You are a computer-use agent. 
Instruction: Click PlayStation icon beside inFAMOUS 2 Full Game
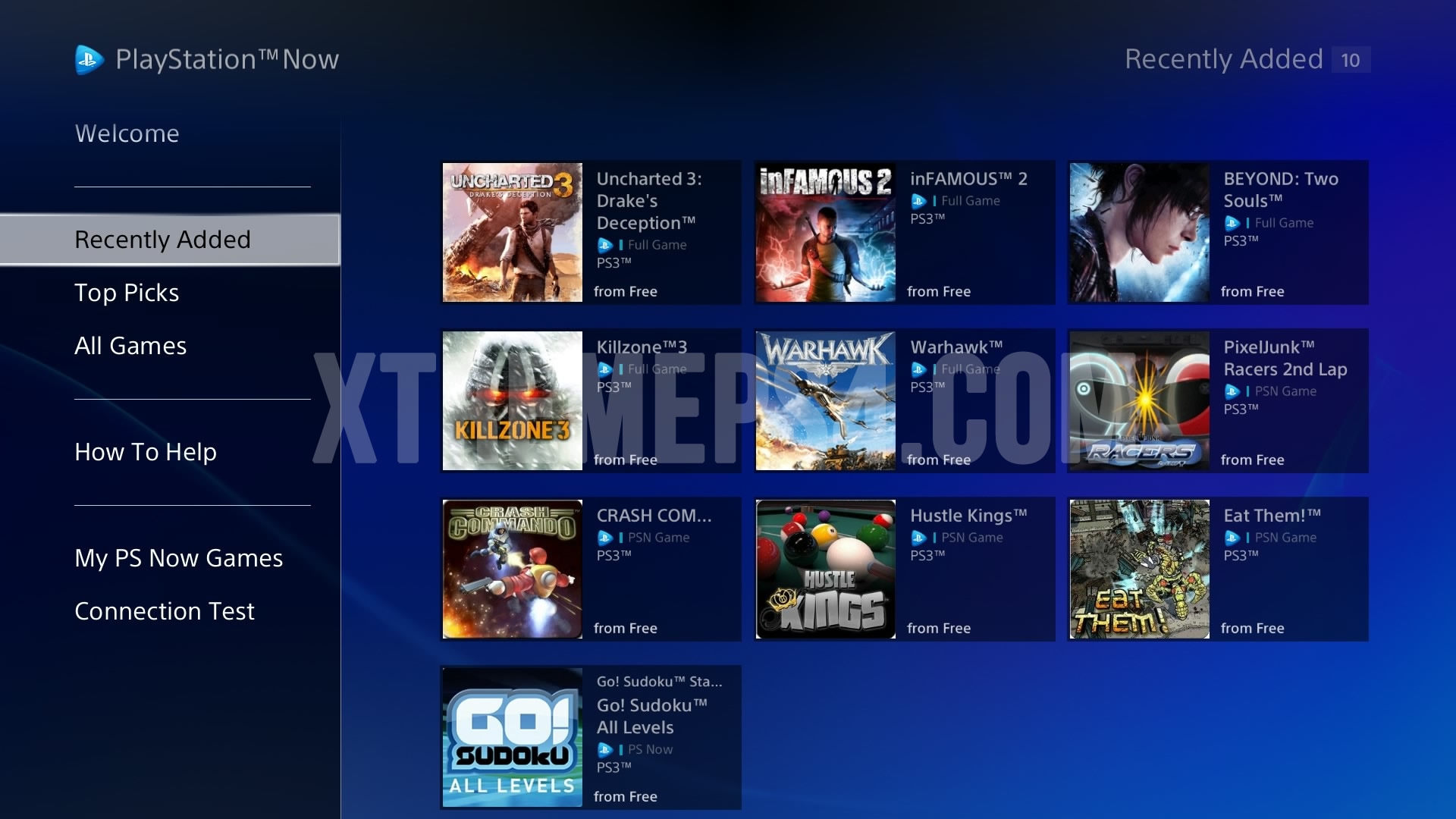click(918, 201)
